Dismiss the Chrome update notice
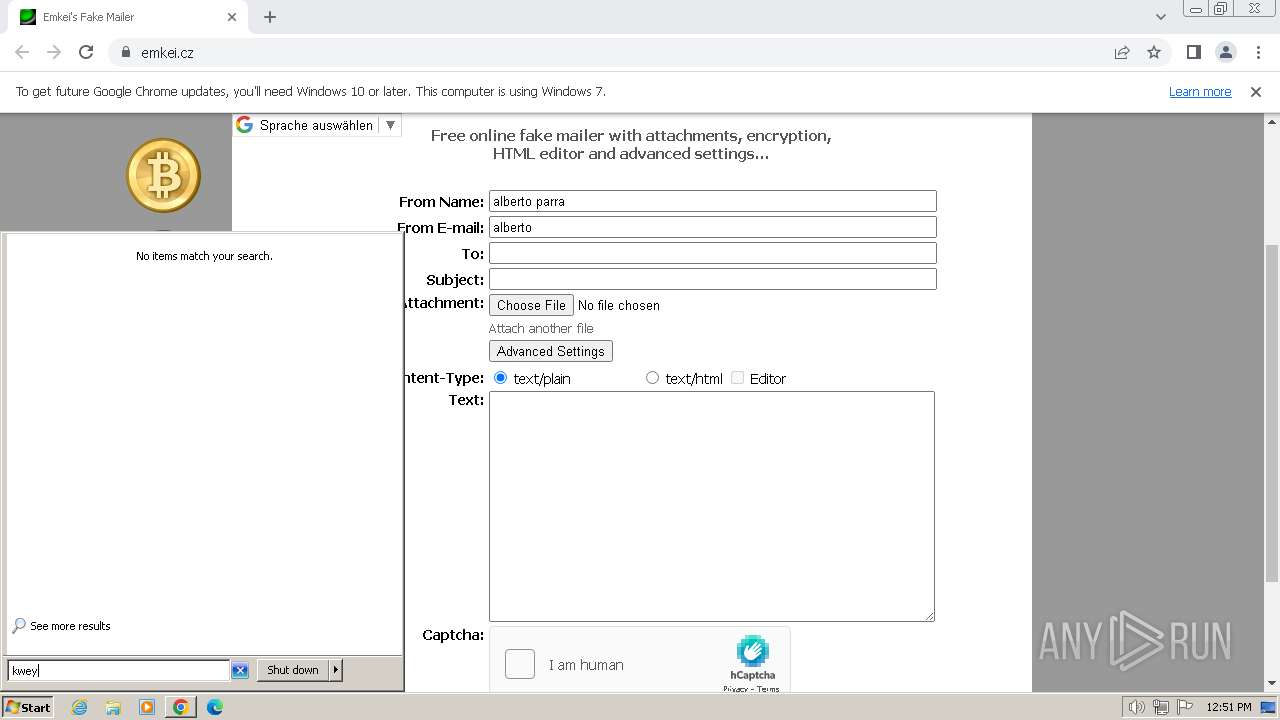The image size is (1280, 720). [1256, 92]
